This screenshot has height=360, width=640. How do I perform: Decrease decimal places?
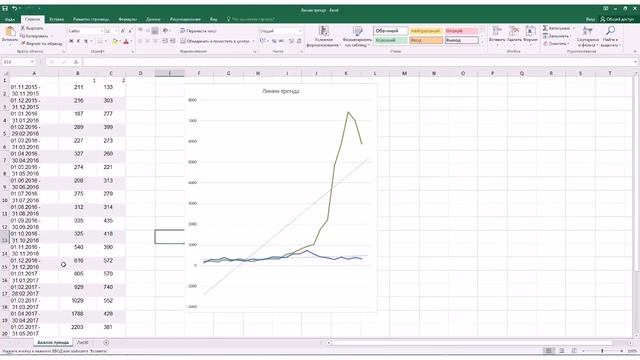[299, 41]
